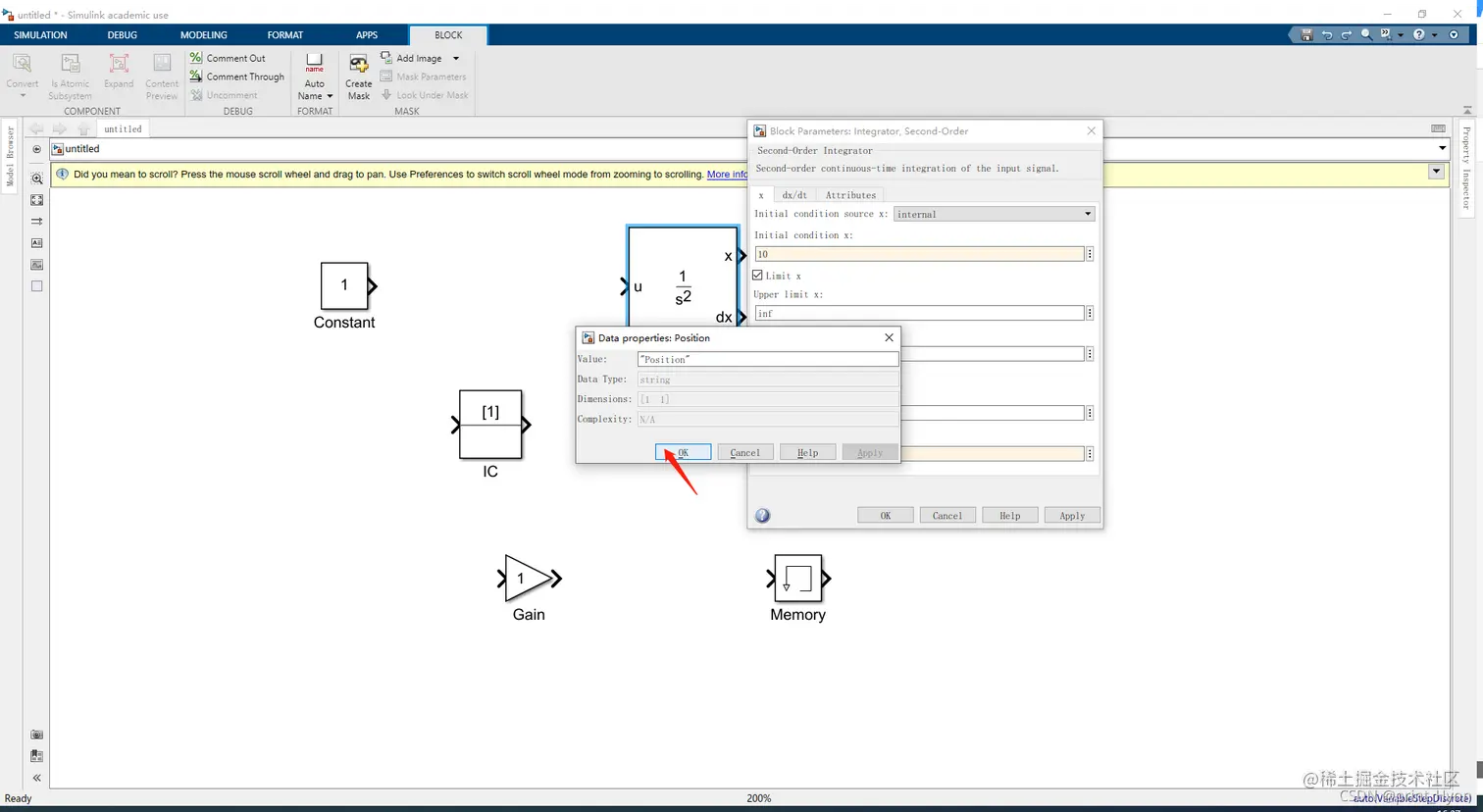
Task: Click Uncomment
Action: [224, 95]
